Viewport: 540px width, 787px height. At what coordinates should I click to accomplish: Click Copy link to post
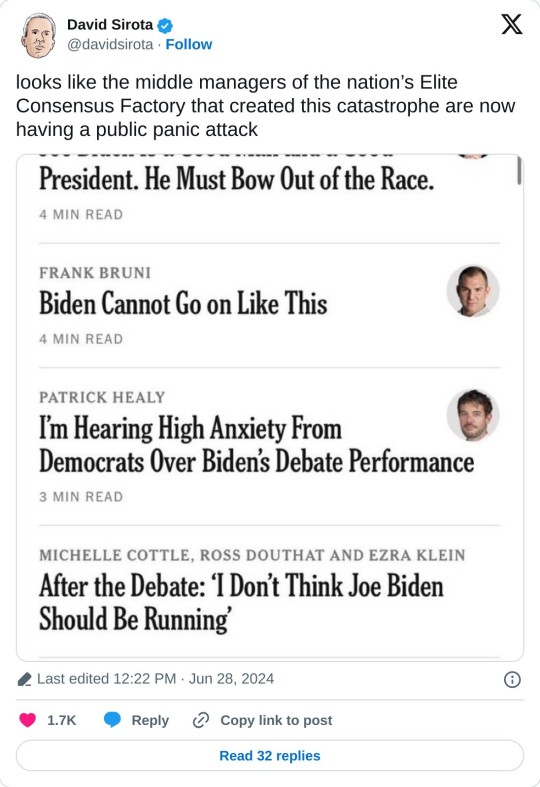tap(276, 720)
